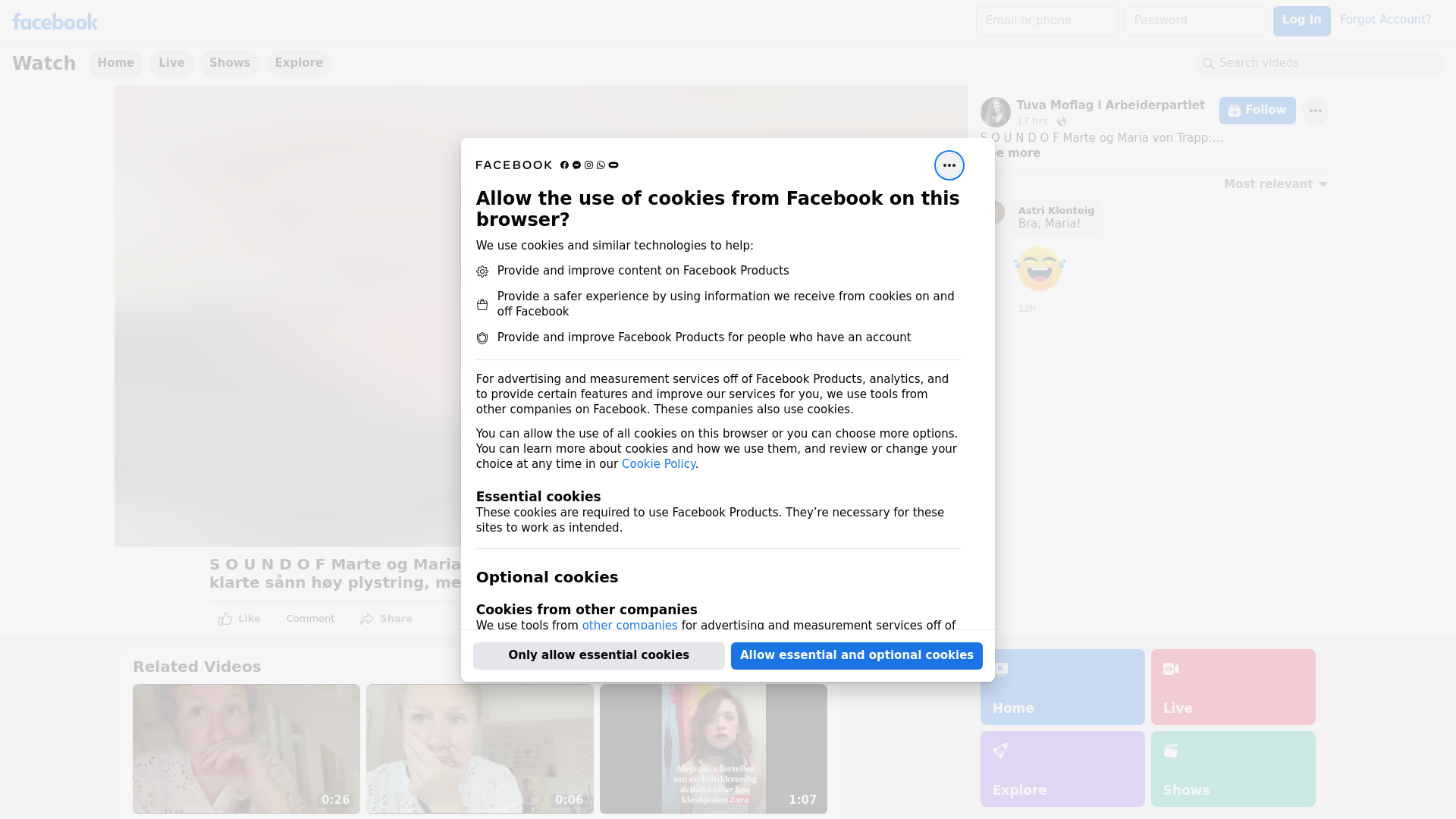This screenshot has height=819, width=1456.
Task: Click the Like thumbs-up icon
Action: point(225,619)
